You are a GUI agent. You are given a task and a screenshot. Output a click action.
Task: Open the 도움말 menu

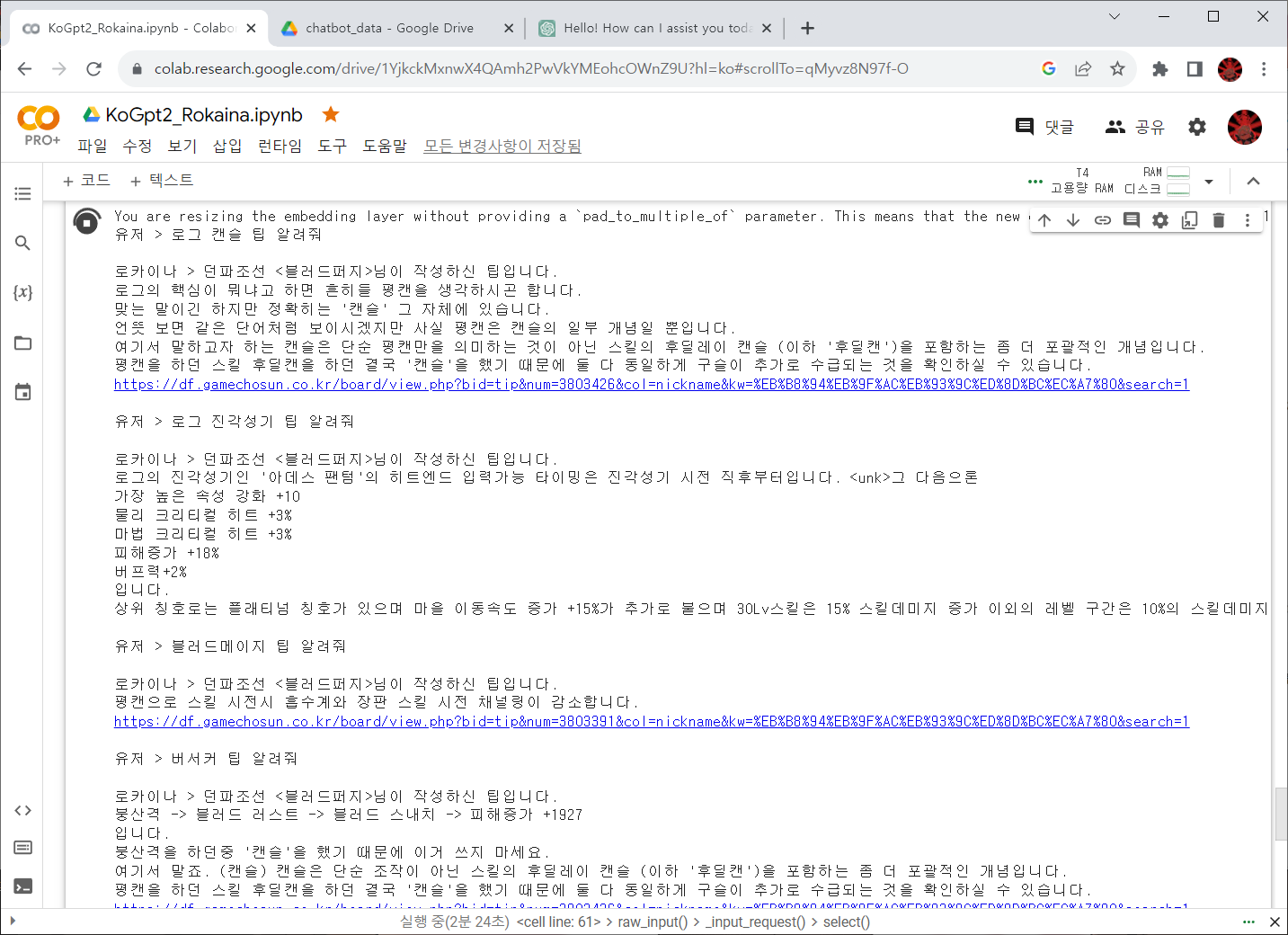tap(385, 146)
